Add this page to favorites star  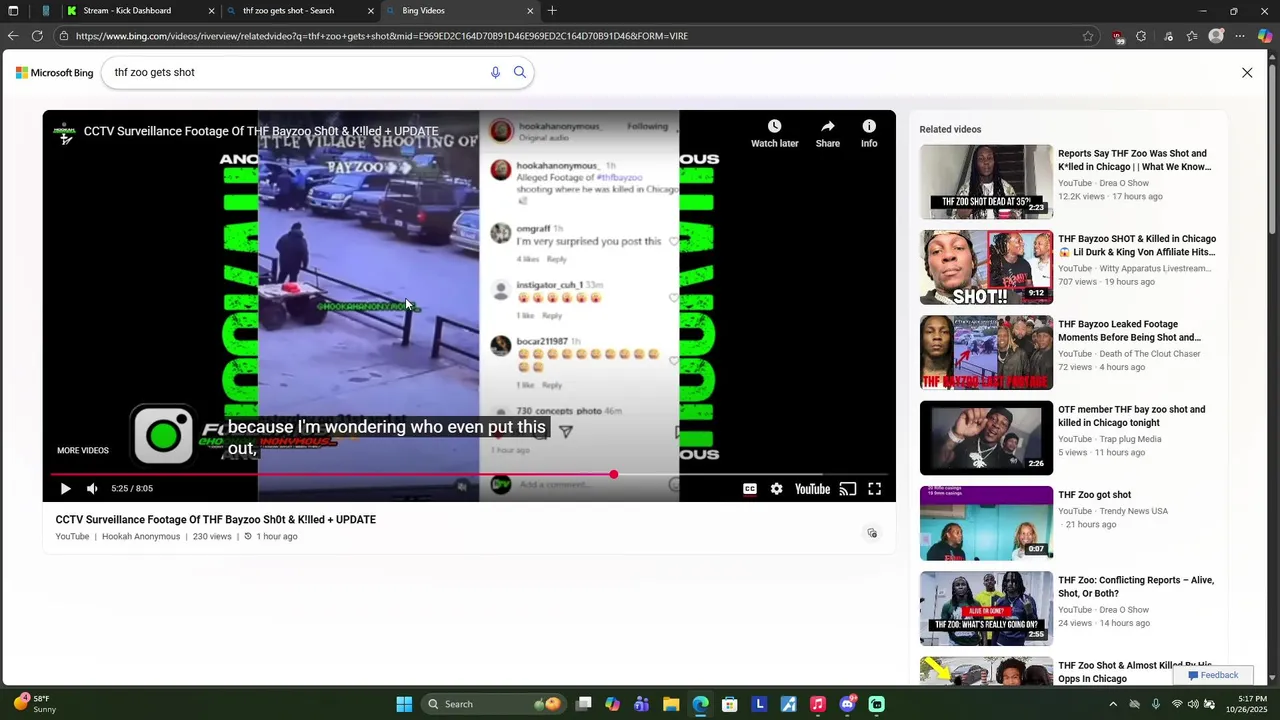tap(1088, 36)
